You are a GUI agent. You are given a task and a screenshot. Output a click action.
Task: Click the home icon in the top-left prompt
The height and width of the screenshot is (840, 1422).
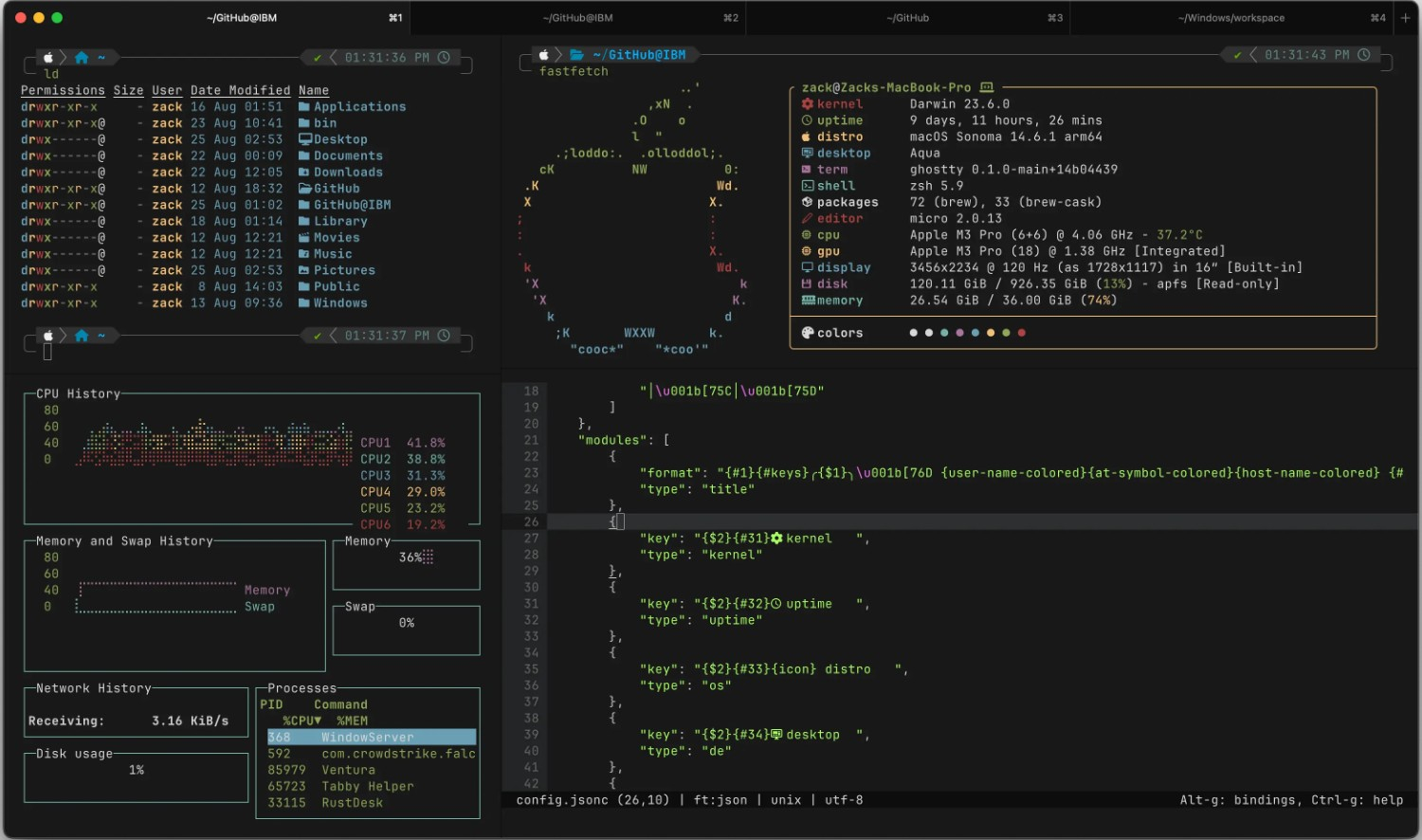(82, 58)
